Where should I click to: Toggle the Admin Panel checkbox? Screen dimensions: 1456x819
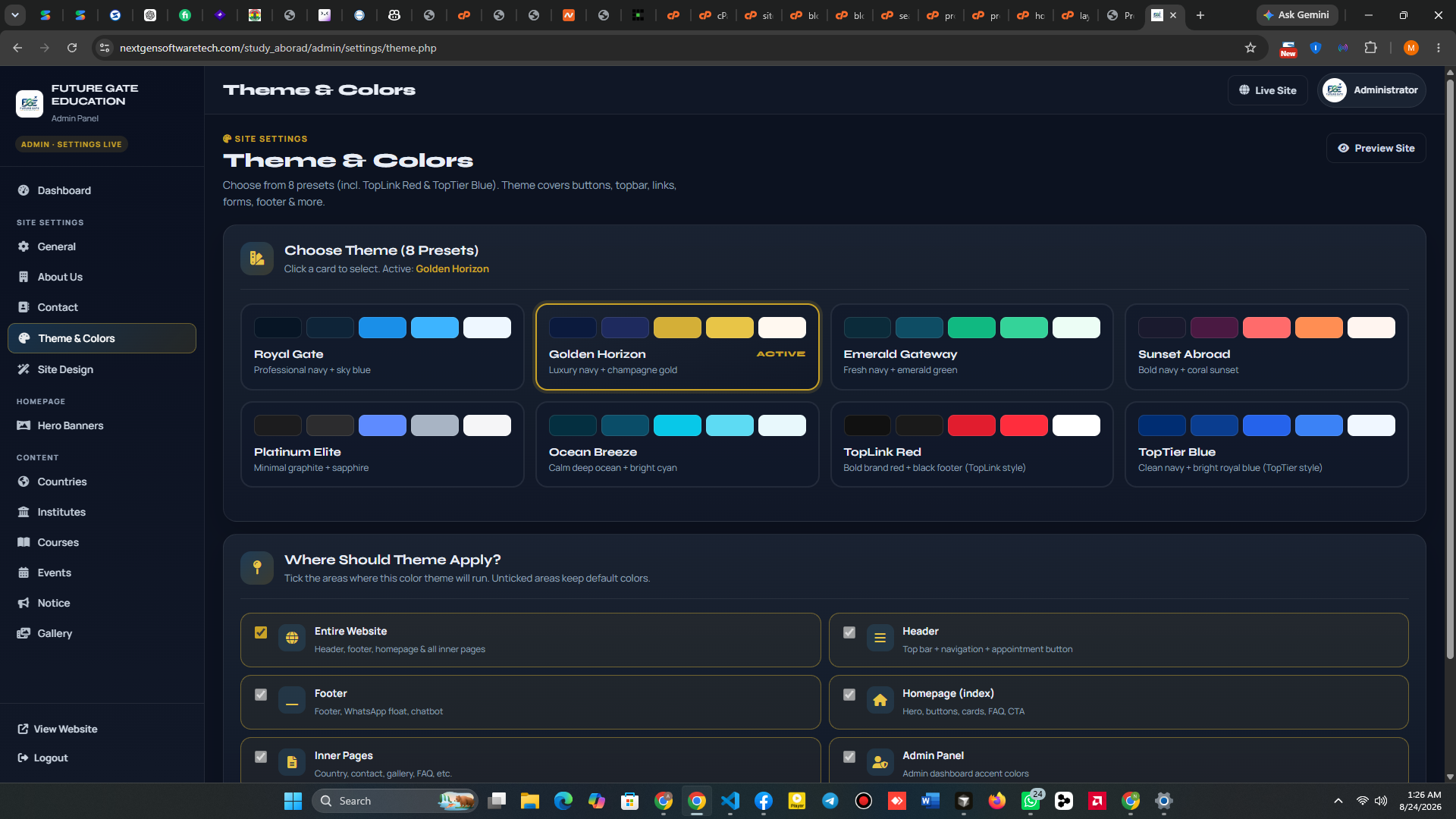849,757
